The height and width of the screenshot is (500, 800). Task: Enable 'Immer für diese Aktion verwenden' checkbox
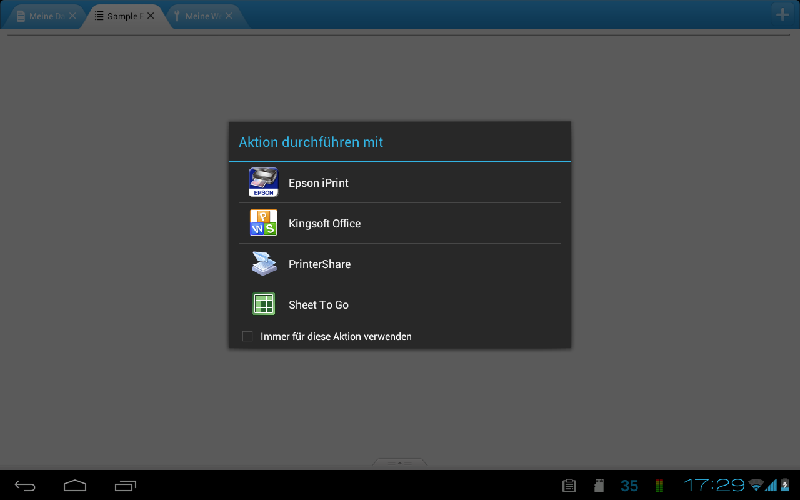248,337
